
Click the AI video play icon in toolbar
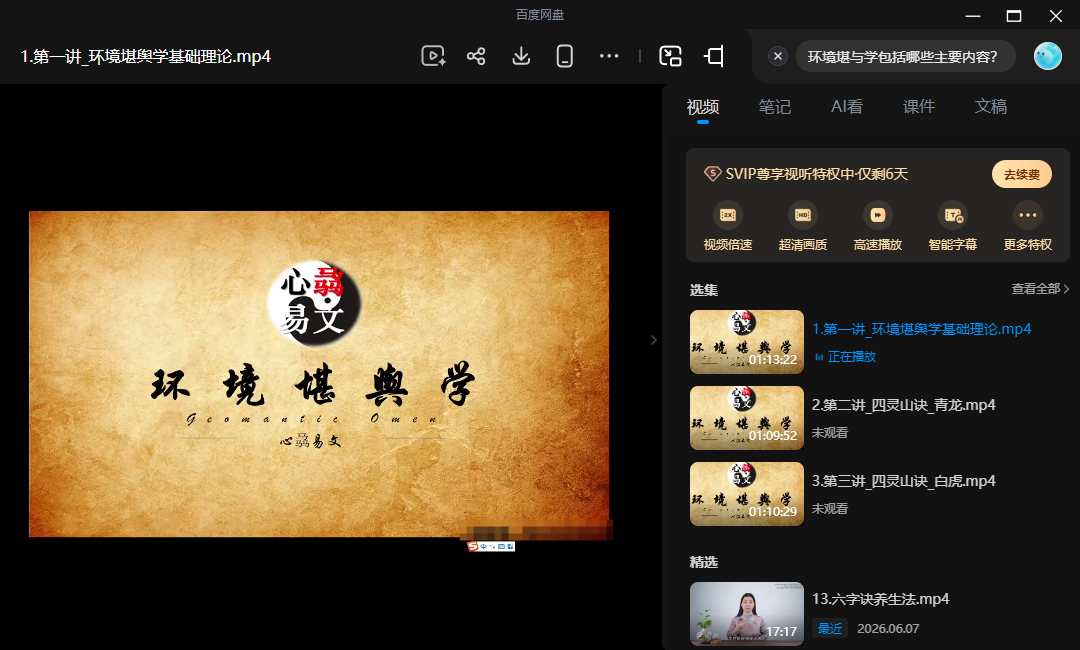pyautogui.click(x=433, y=56)
